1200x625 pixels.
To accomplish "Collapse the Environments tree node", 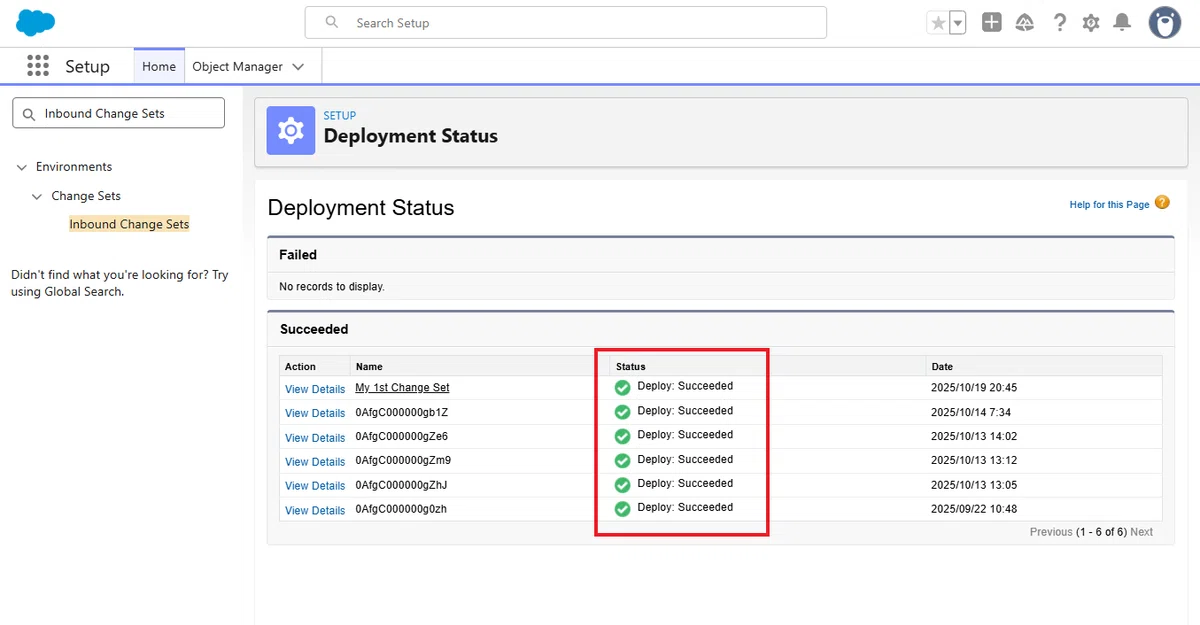I will pyautogui.click(x=22, y=167).
